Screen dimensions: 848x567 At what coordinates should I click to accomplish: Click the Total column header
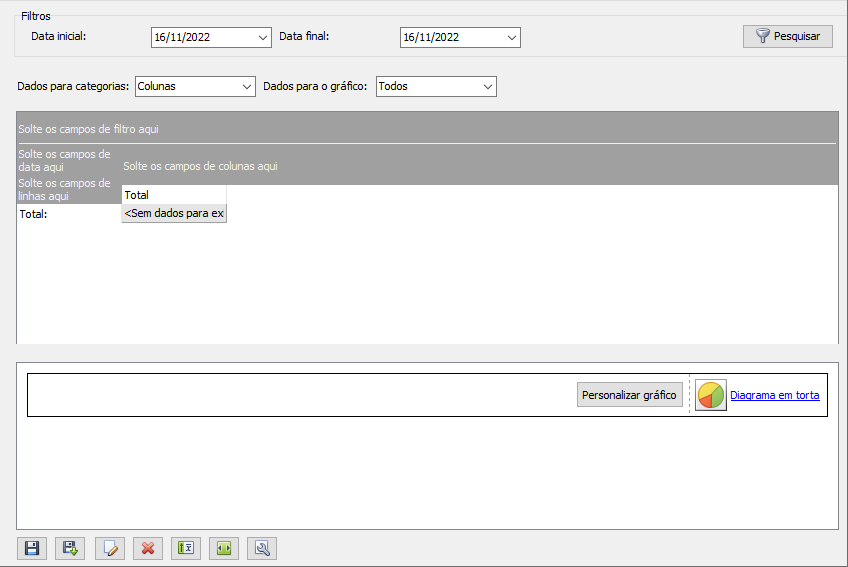[x=174, y=195]
